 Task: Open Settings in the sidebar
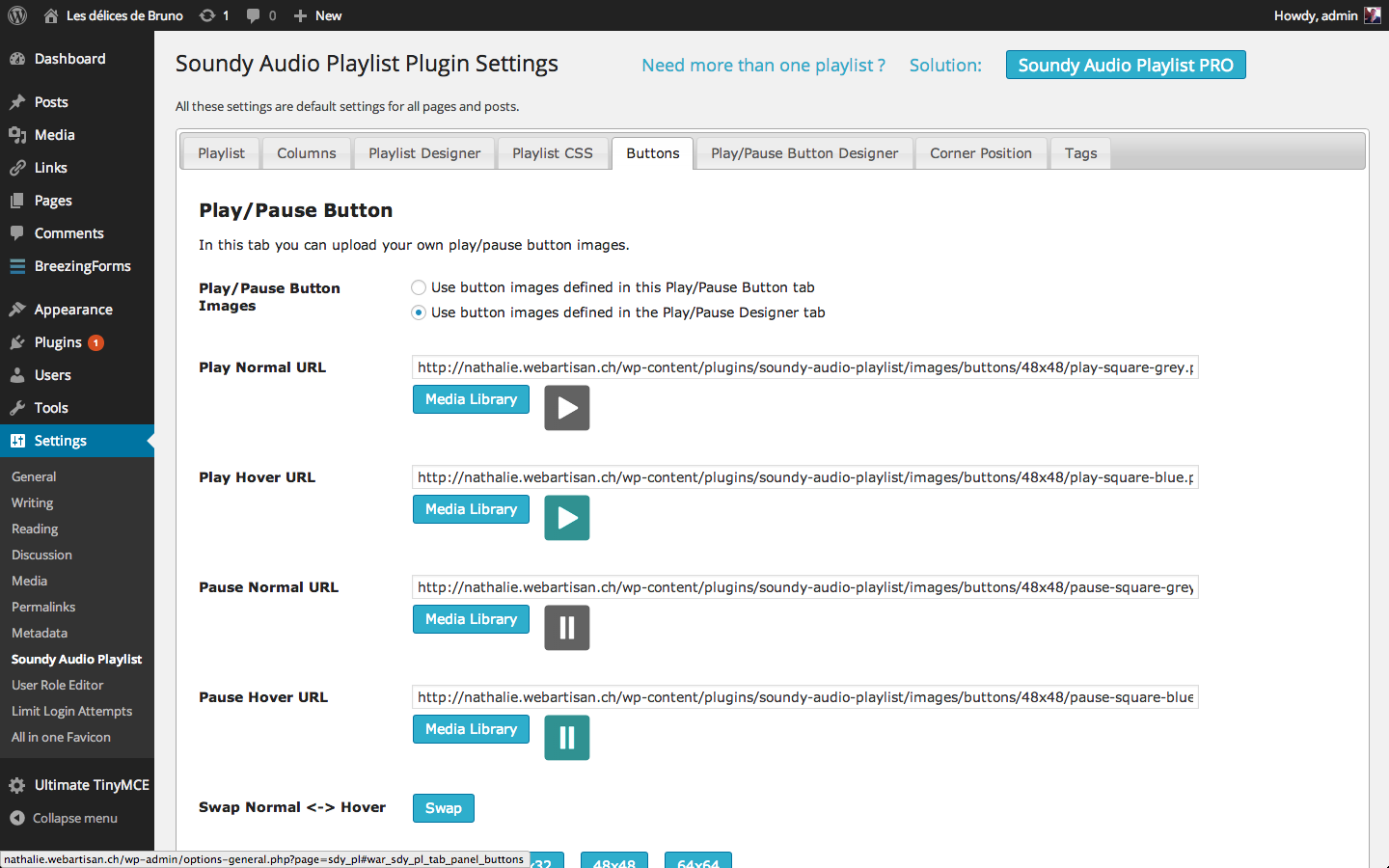coord(77,441)
